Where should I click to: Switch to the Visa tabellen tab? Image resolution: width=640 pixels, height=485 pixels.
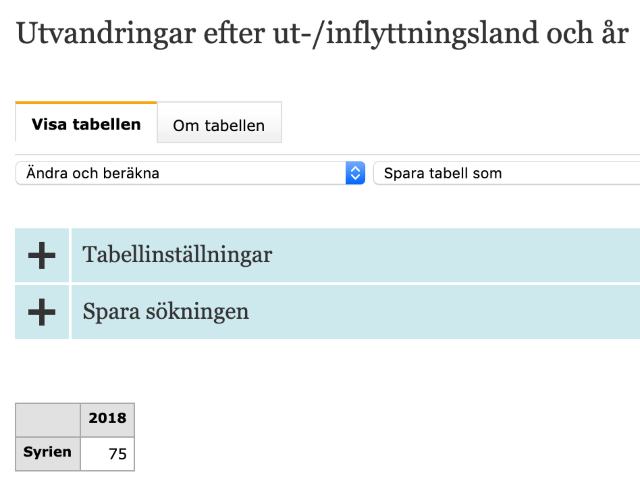[86, 124]
